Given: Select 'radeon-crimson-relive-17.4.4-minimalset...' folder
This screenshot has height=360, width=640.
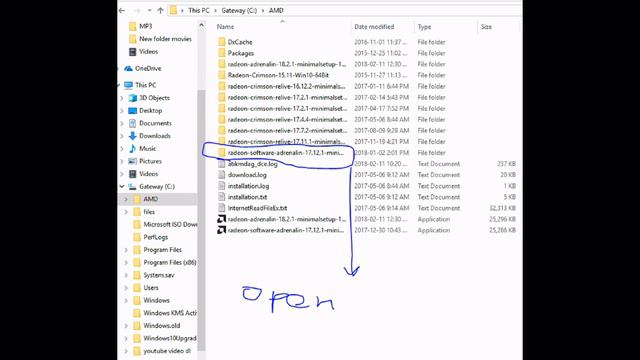Looking at the screenshot, I should point(287,120).
